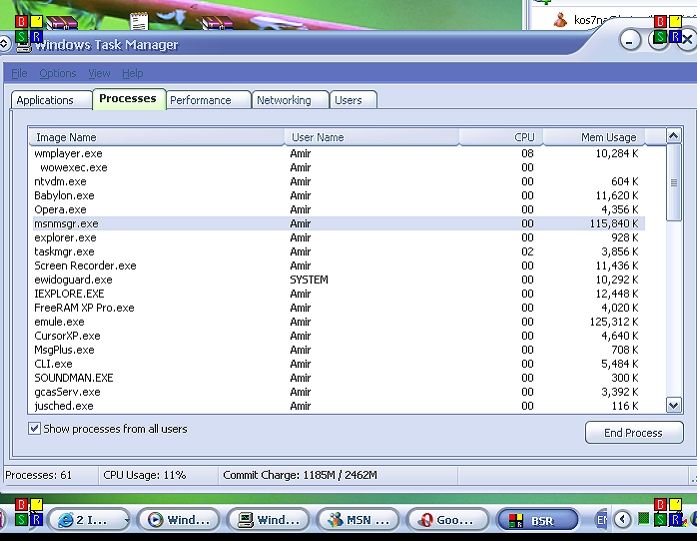Sort processes by Image Name column

click(156, 137)
